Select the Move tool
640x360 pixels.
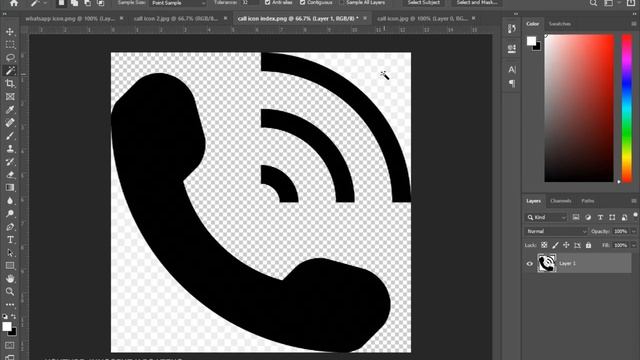pos(10,31)
